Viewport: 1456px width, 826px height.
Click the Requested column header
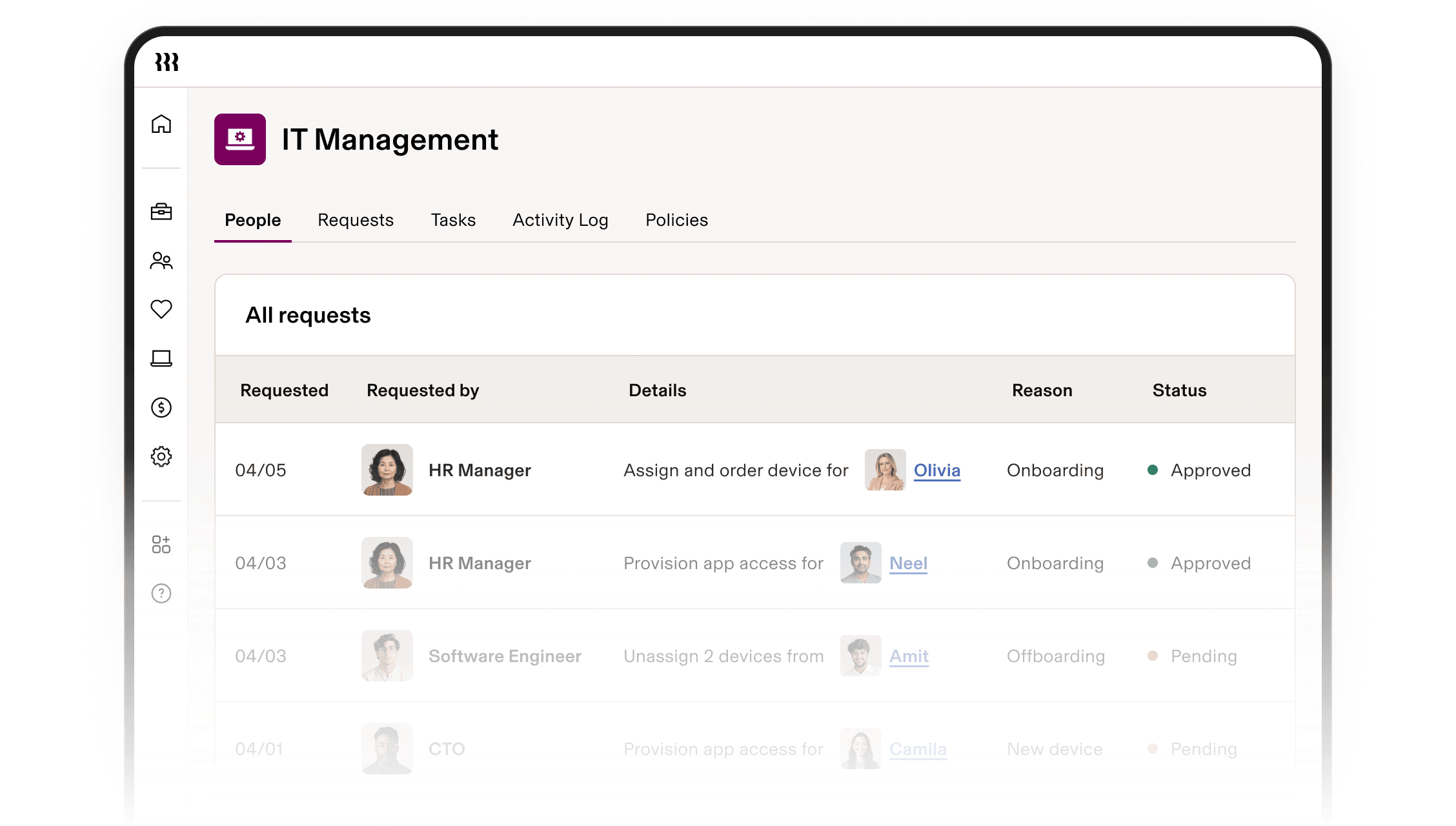(285, 390)
